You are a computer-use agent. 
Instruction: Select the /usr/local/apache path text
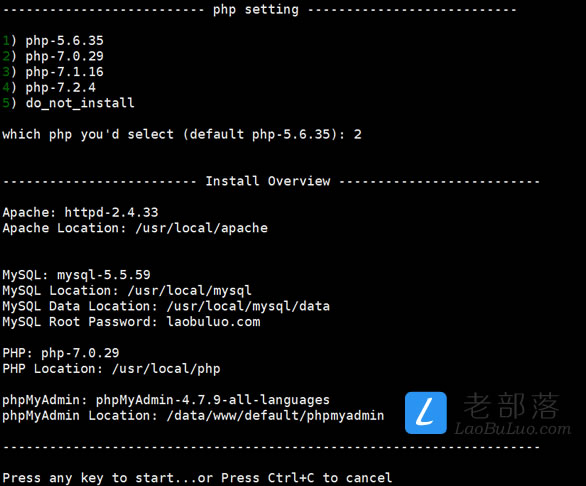point(202,228)
